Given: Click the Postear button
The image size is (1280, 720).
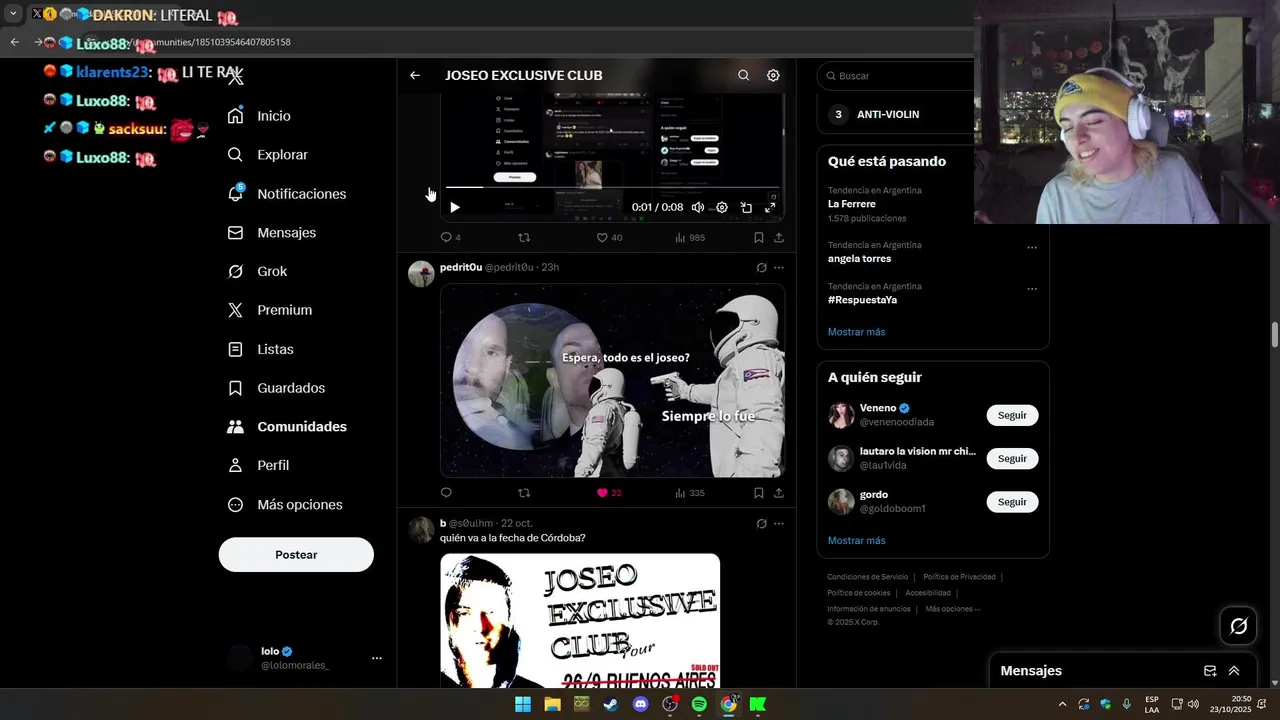Looking at the screenshot, I should (296, 555).
